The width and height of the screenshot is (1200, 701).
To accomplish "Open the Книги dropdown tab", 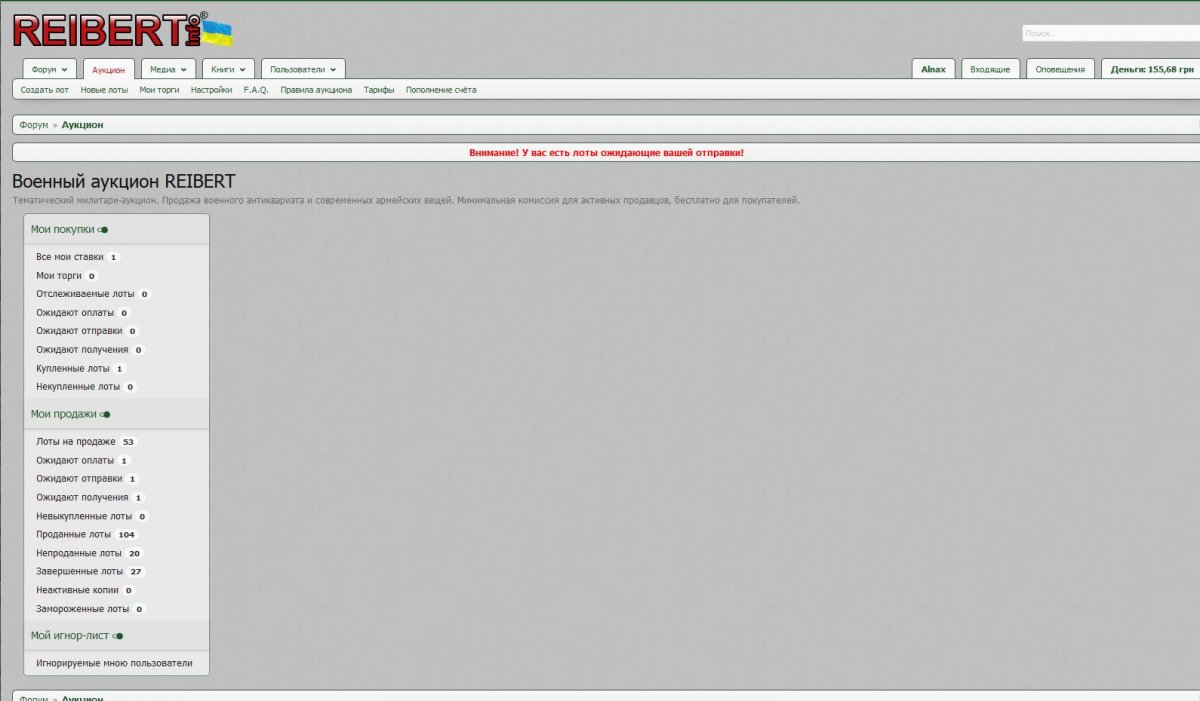I will [x=228, y=70].
